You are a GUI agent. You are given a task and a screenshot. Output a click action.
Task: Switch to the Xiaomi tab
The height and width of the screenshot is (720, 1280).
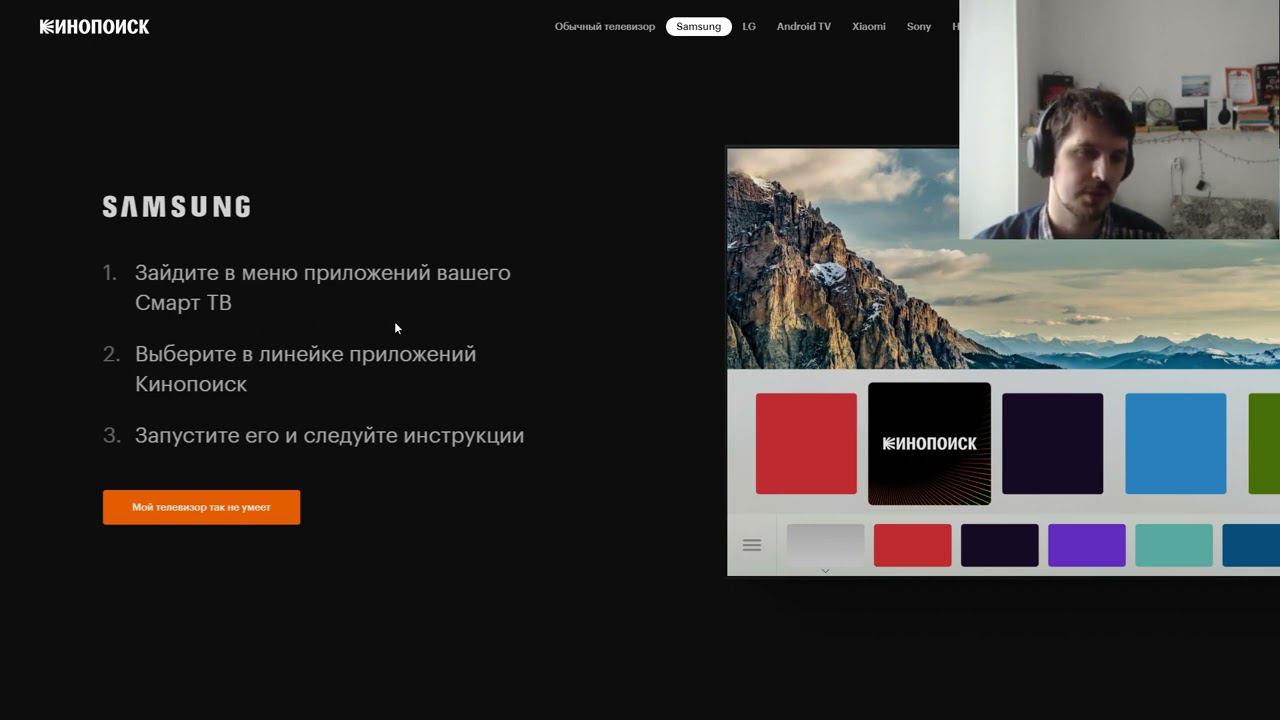coord(869,27)
